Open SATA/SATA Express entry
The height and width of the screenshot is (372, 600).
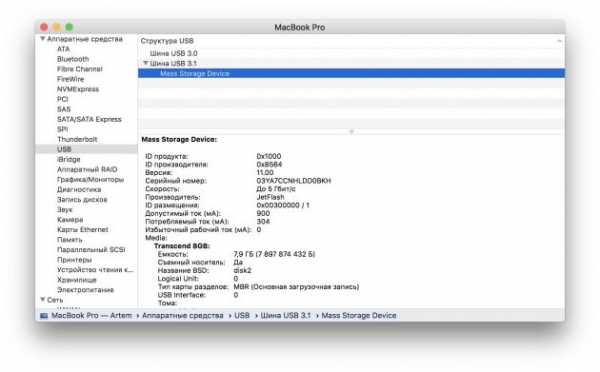(89, 119)
